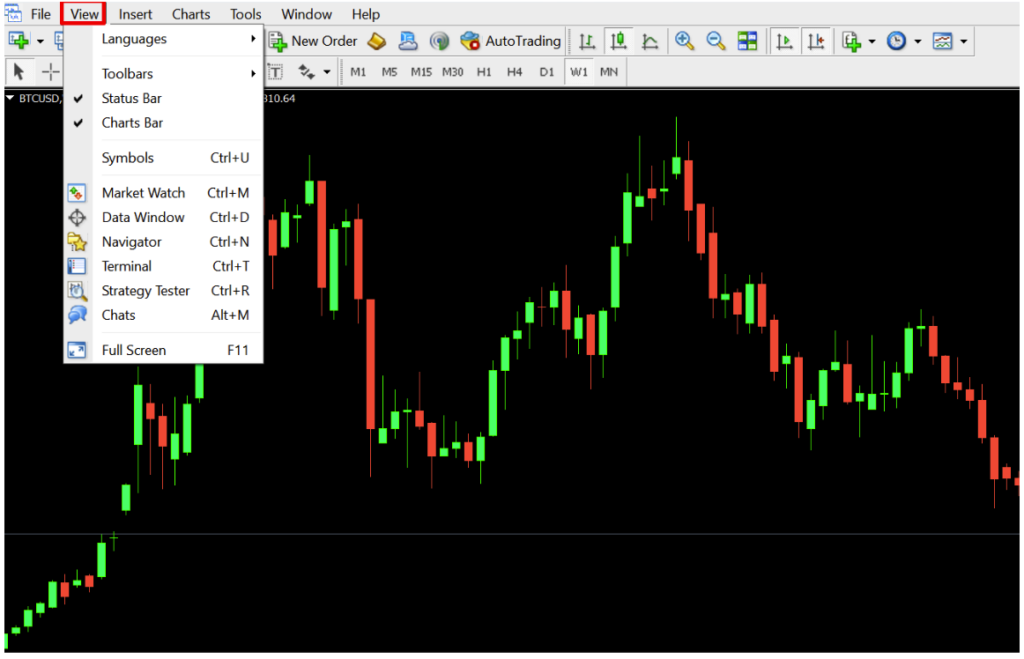Switch to the MN monthly timeframe

[609, 72]
